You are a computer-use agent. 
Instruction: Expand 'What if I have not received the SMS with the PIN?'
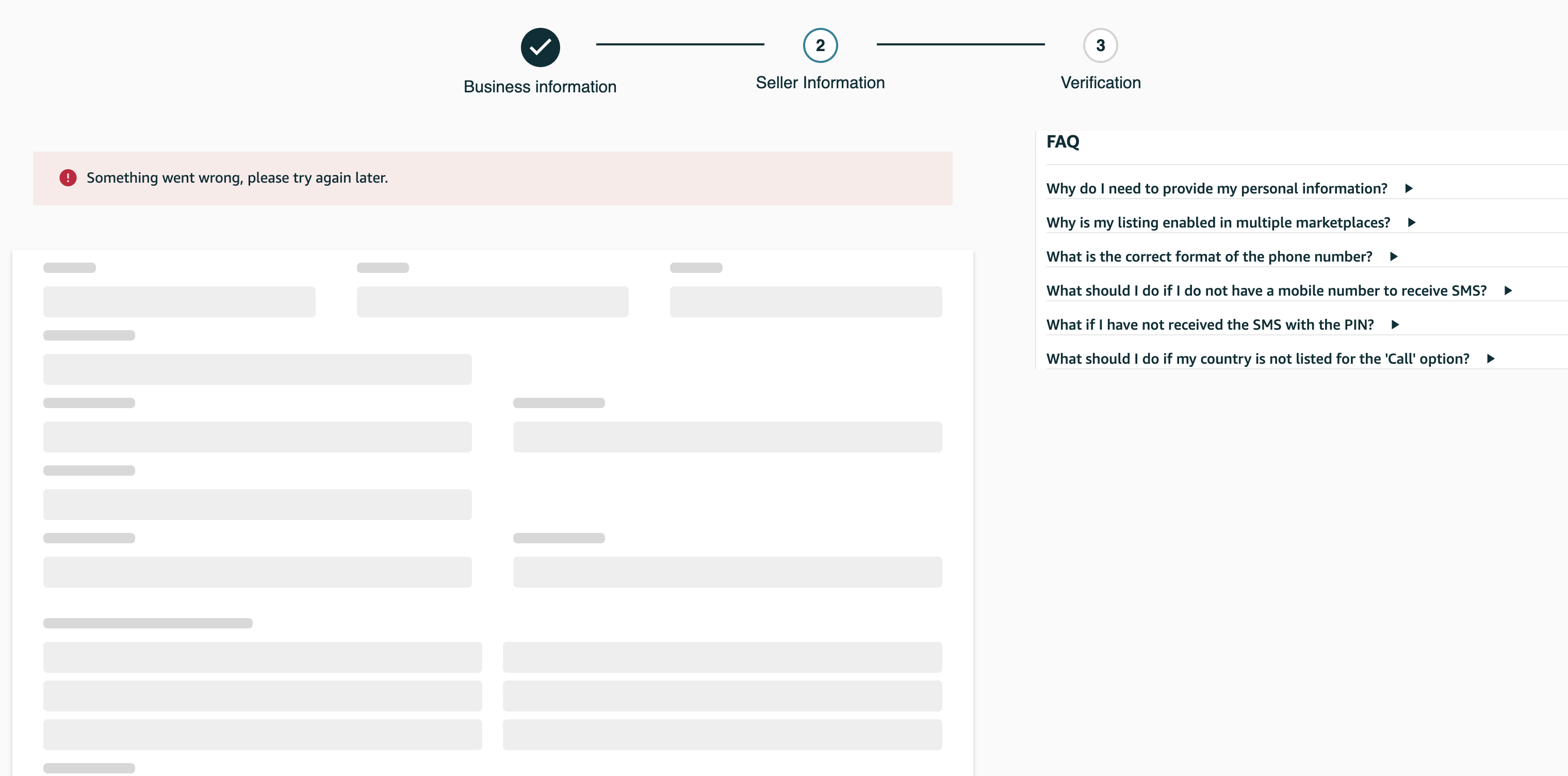1210,325
